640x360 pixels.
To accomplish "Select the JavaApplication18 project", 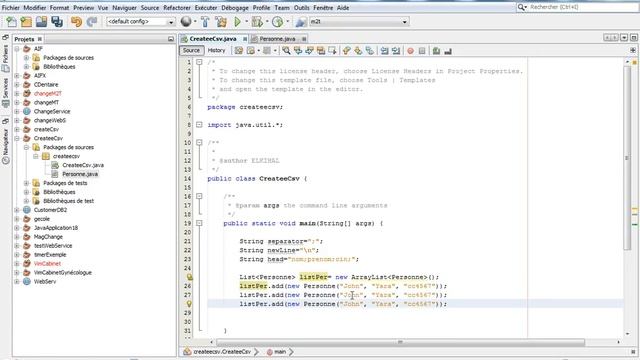I will pyautogui.click(x=56, y=228).
